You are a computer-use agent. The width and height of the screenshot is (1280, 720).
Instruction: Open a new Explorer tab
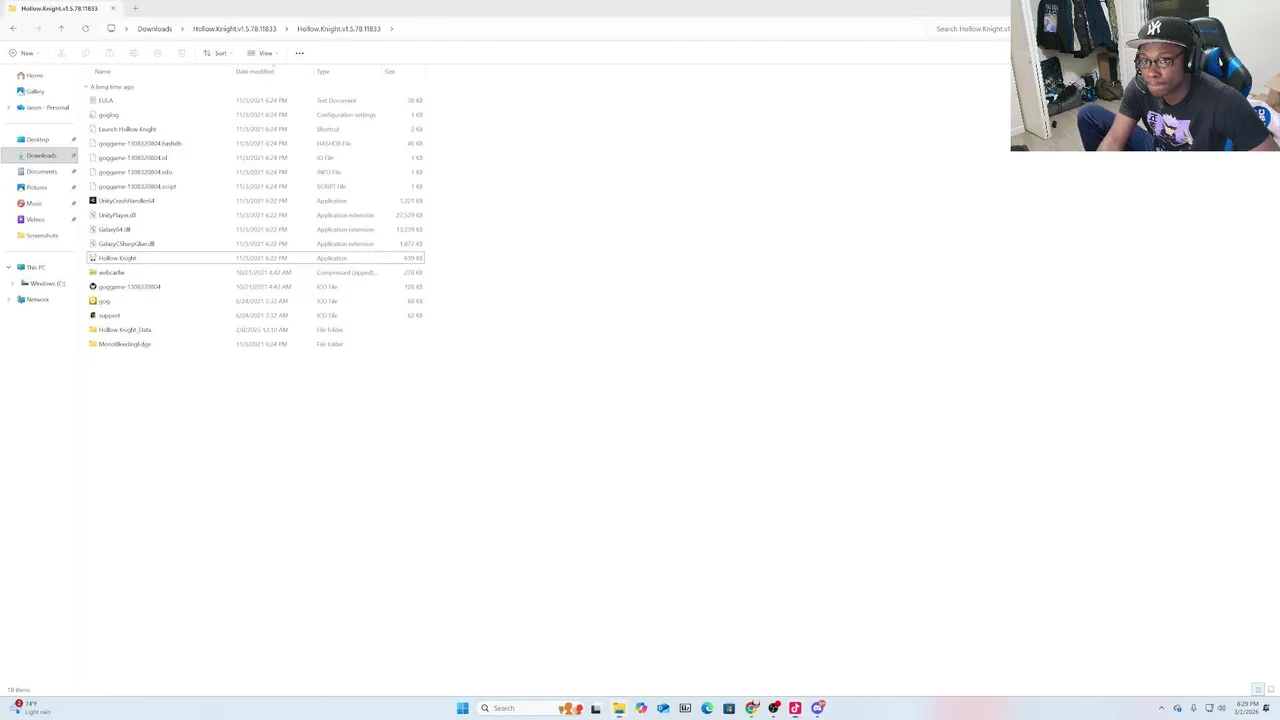pos(135,8)
